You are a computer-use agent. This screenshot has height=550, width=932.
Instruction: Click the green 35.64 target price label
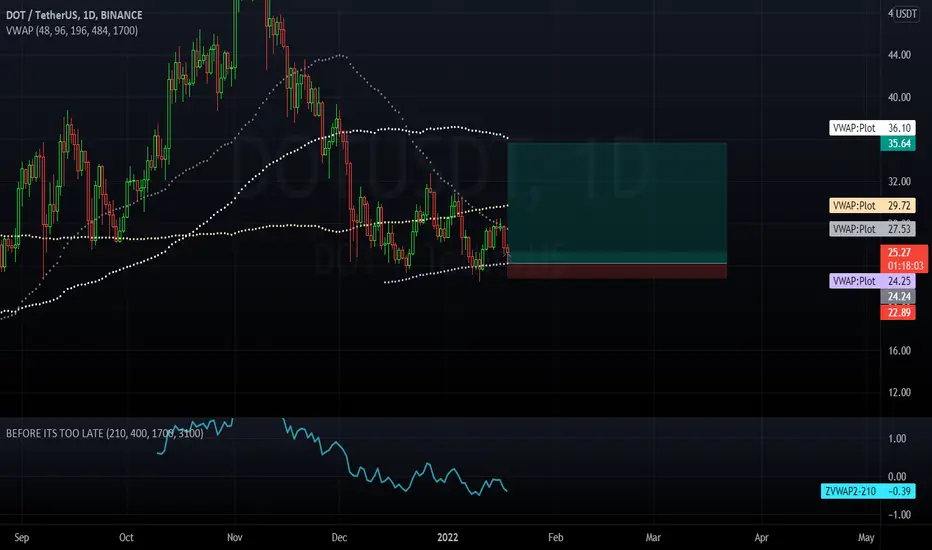pyautogui.click(x=898, y=143)
